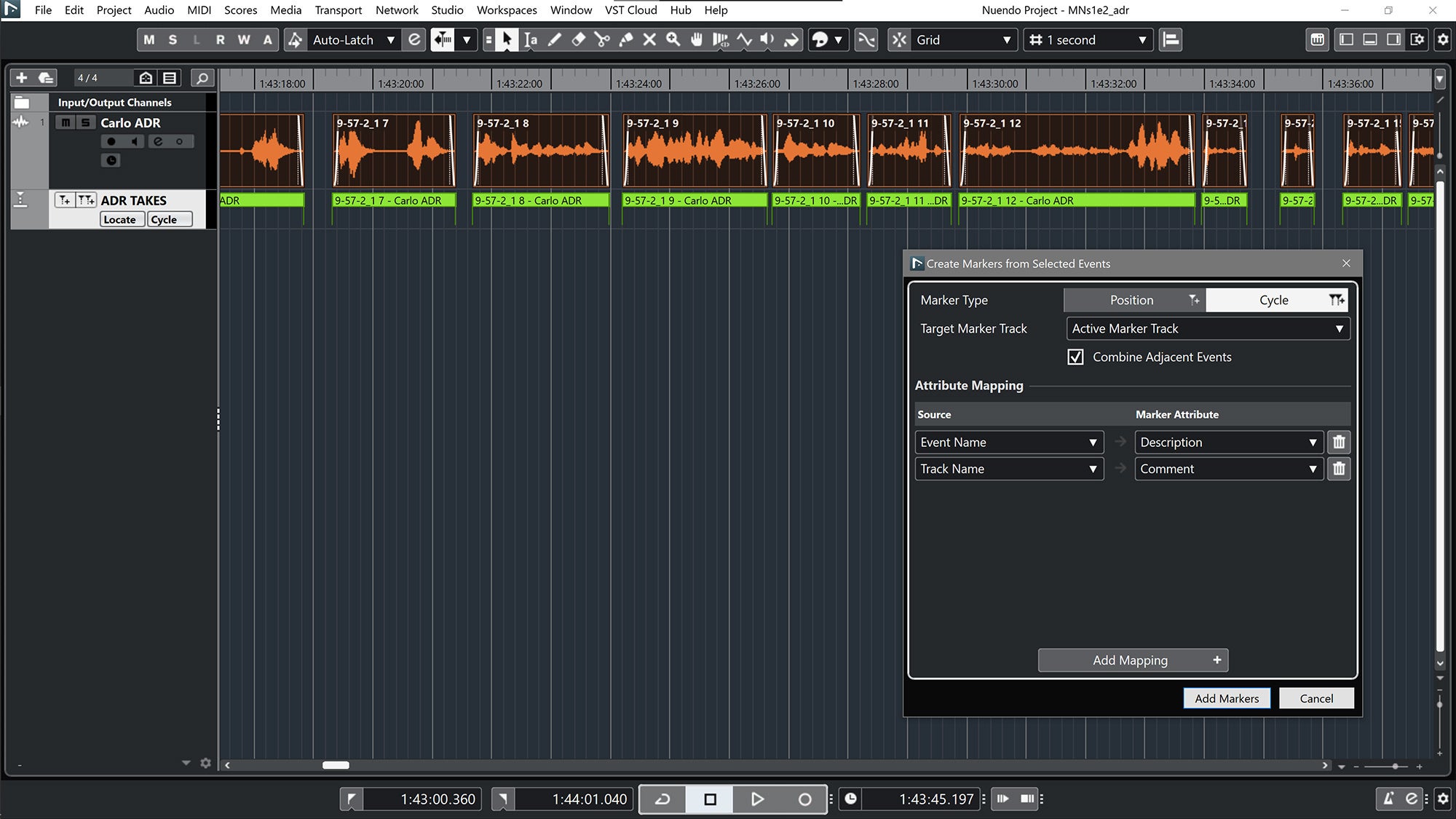Delete the Event Name mapping row
This screenshot has width=1456, height=819.
1338,442
